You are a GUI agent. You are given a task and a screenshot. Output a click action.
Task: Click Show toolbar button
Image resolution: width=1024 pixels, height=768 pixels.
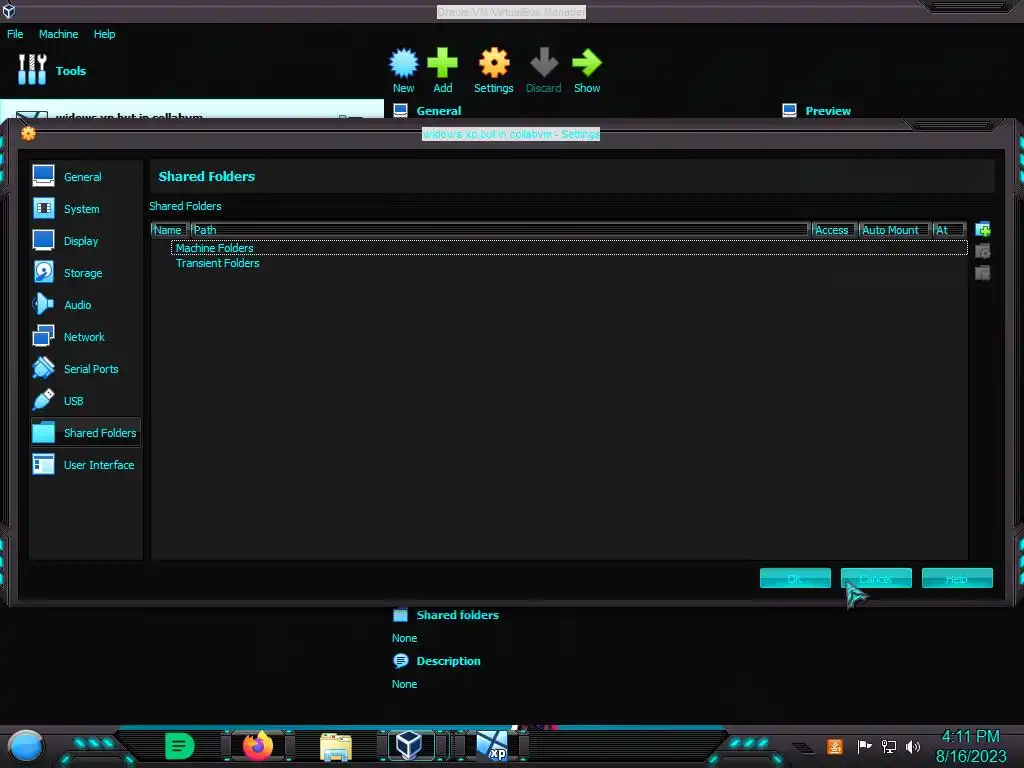point(586,71)
